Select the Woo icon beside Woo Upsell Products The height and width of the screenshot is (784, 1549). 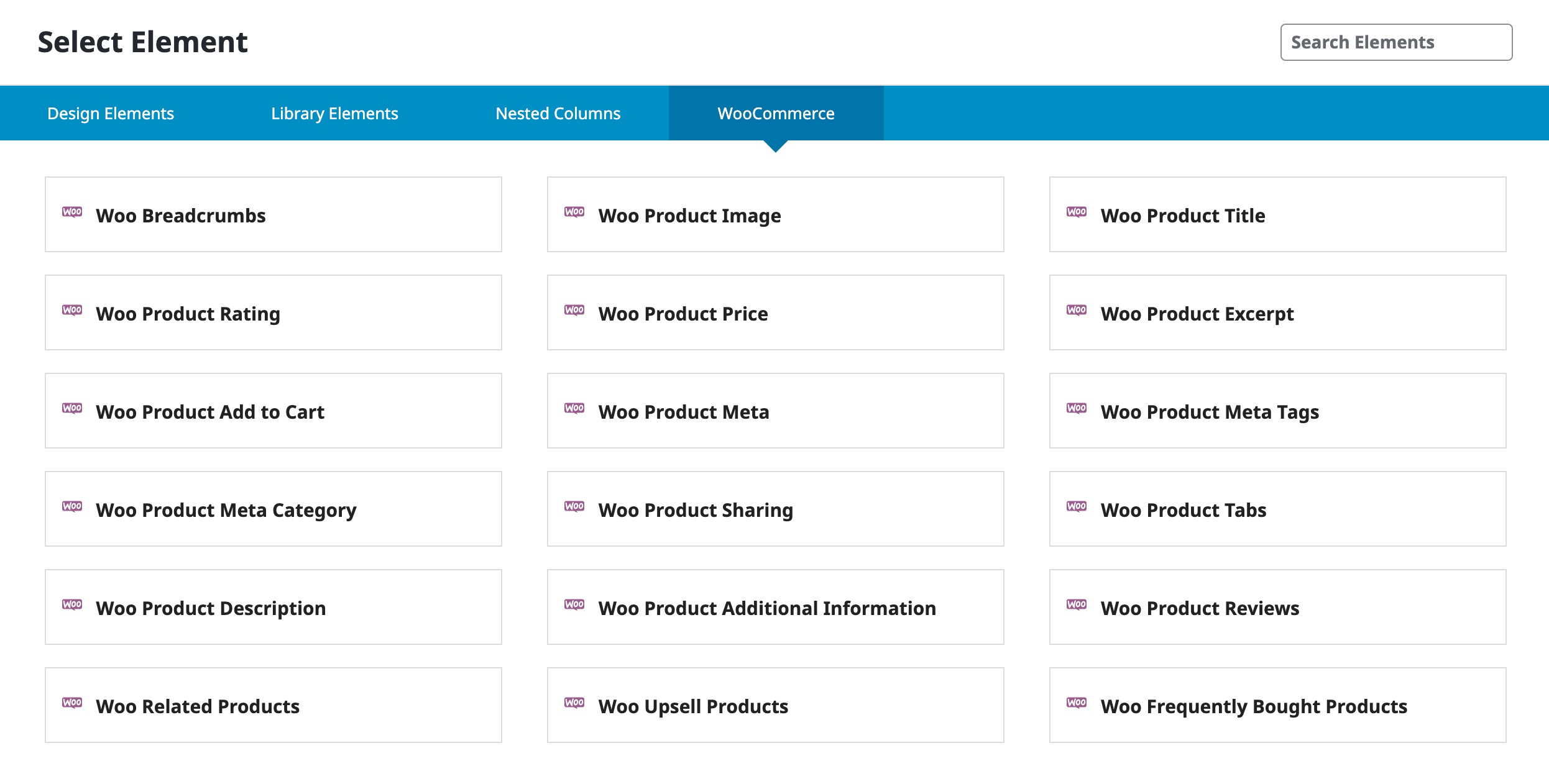(574, 703)
